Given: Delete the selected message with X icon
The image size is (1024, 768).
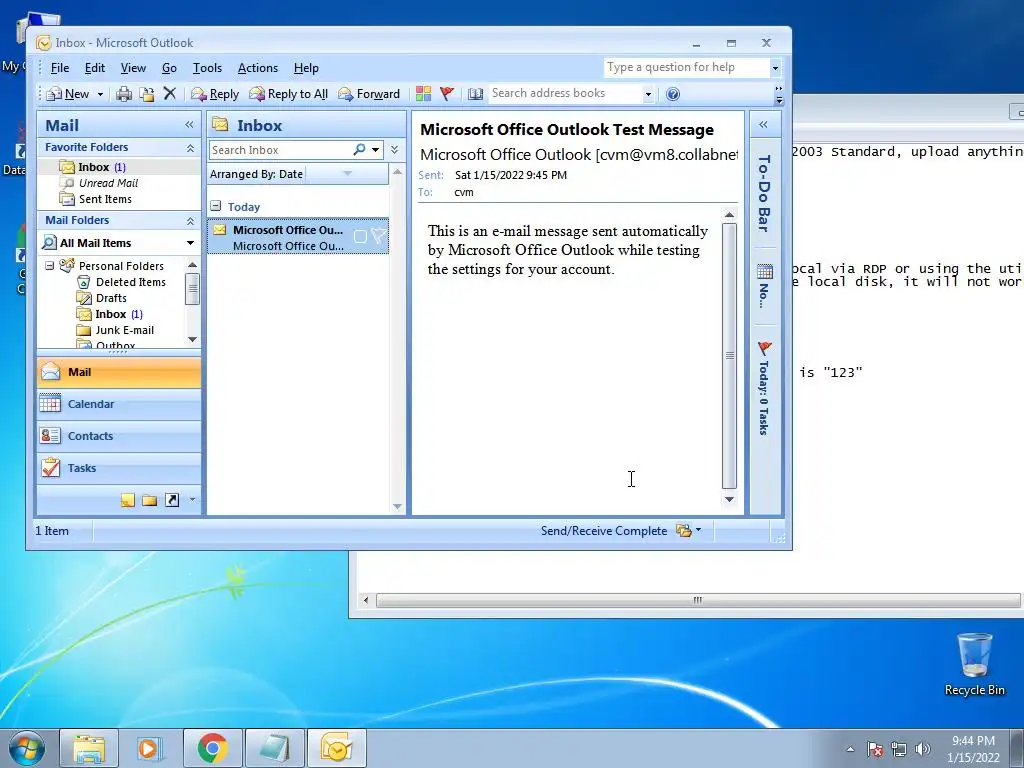Looking at the screenshot, I should pyautogui.click(x=170, y=93).
